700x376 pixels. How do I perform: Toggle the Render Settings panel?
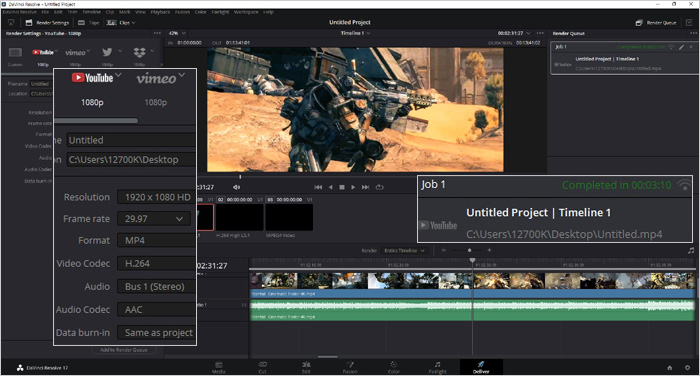[47, 22]
